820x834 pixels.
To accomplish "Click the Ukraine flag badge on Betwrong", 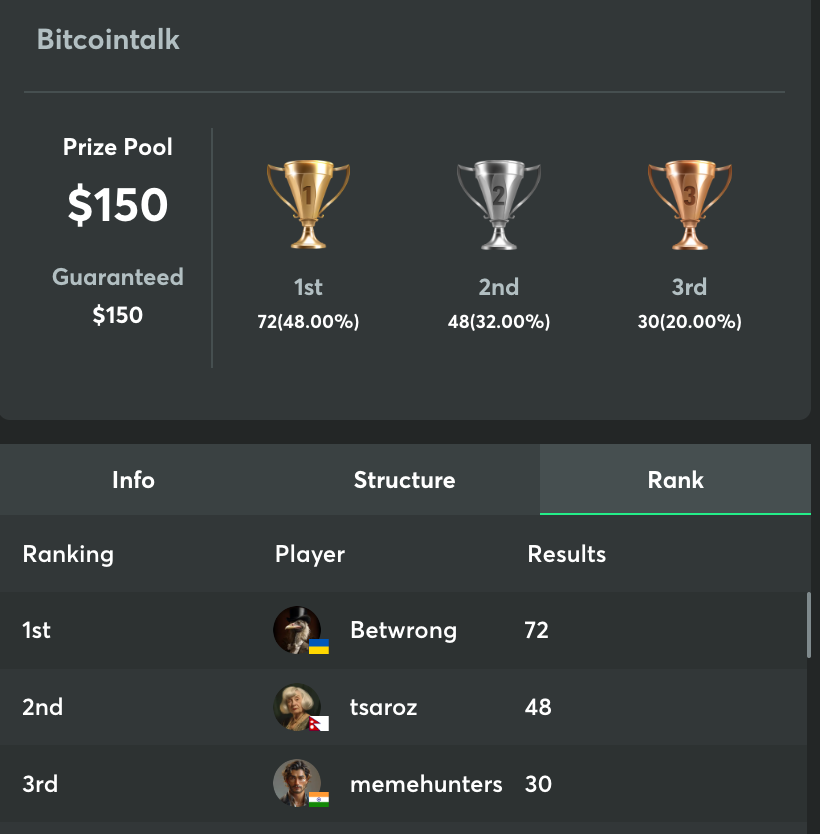I will [x=319, y=646].
